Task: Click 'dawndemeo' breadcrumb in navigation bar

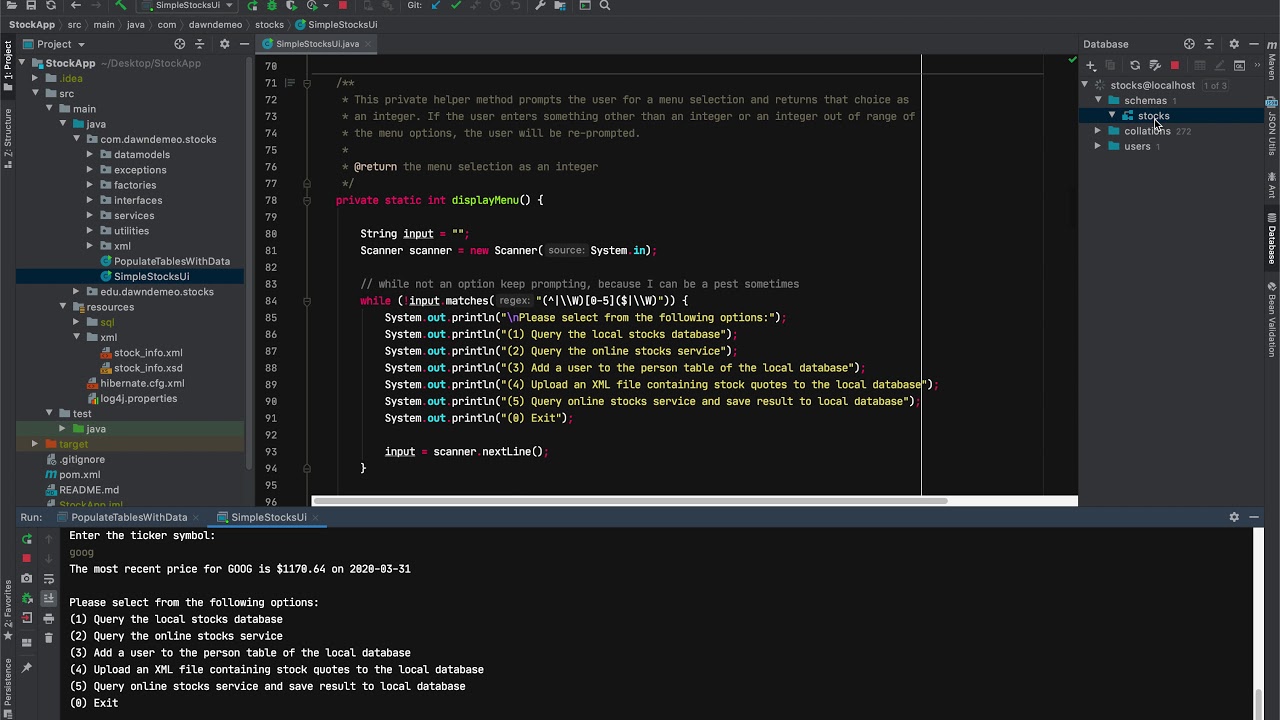Action: pos(215,24)
